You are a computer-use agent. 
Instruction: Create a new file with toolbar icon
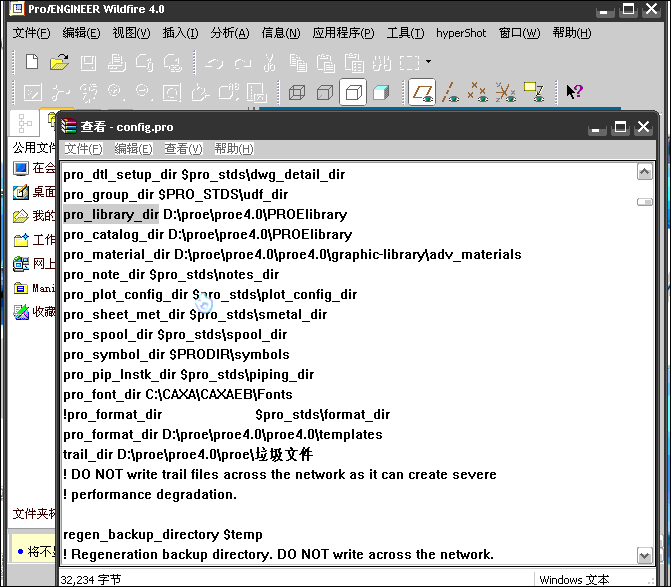(x=32, y=62)
